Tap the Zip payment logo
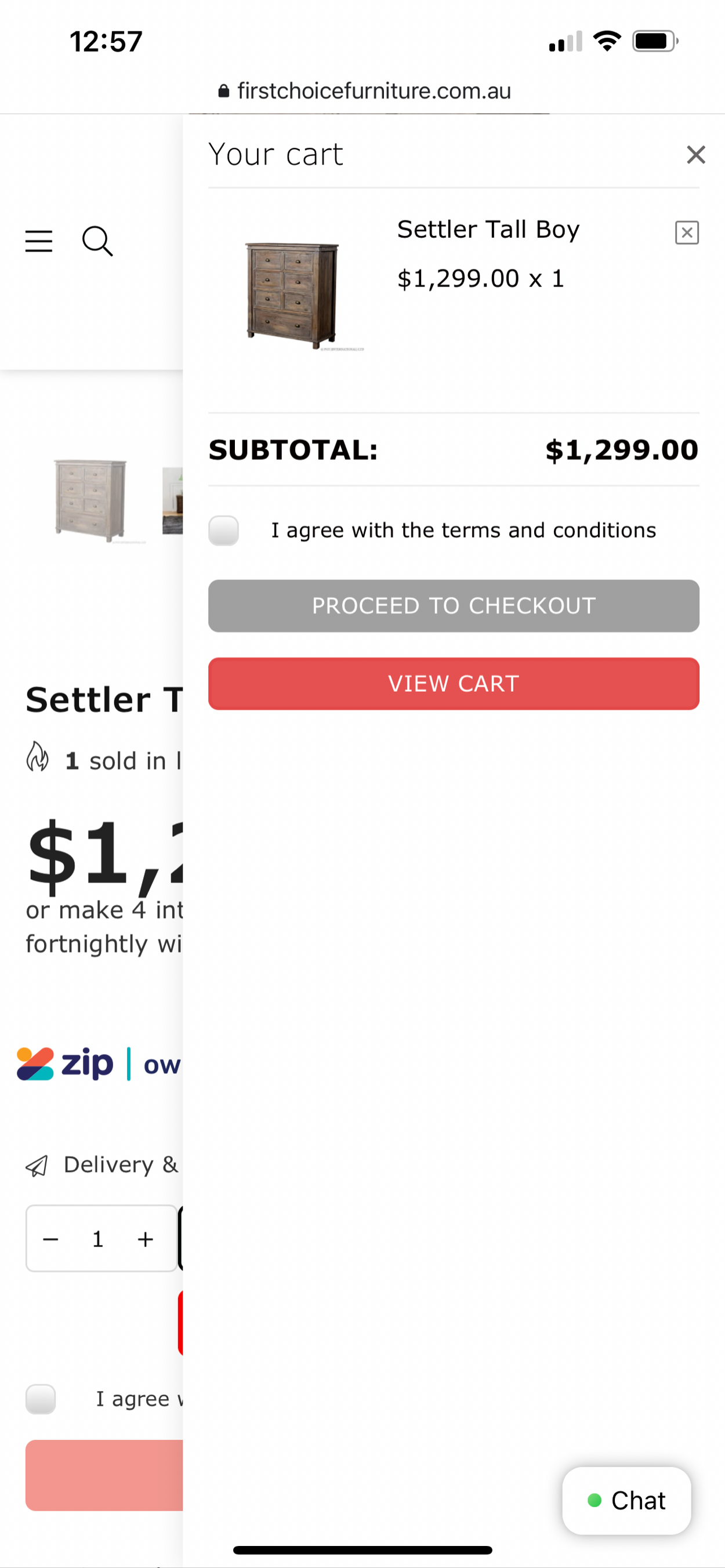The image size is (725, 1568). pyautogui.click(x=65, y=1064)
